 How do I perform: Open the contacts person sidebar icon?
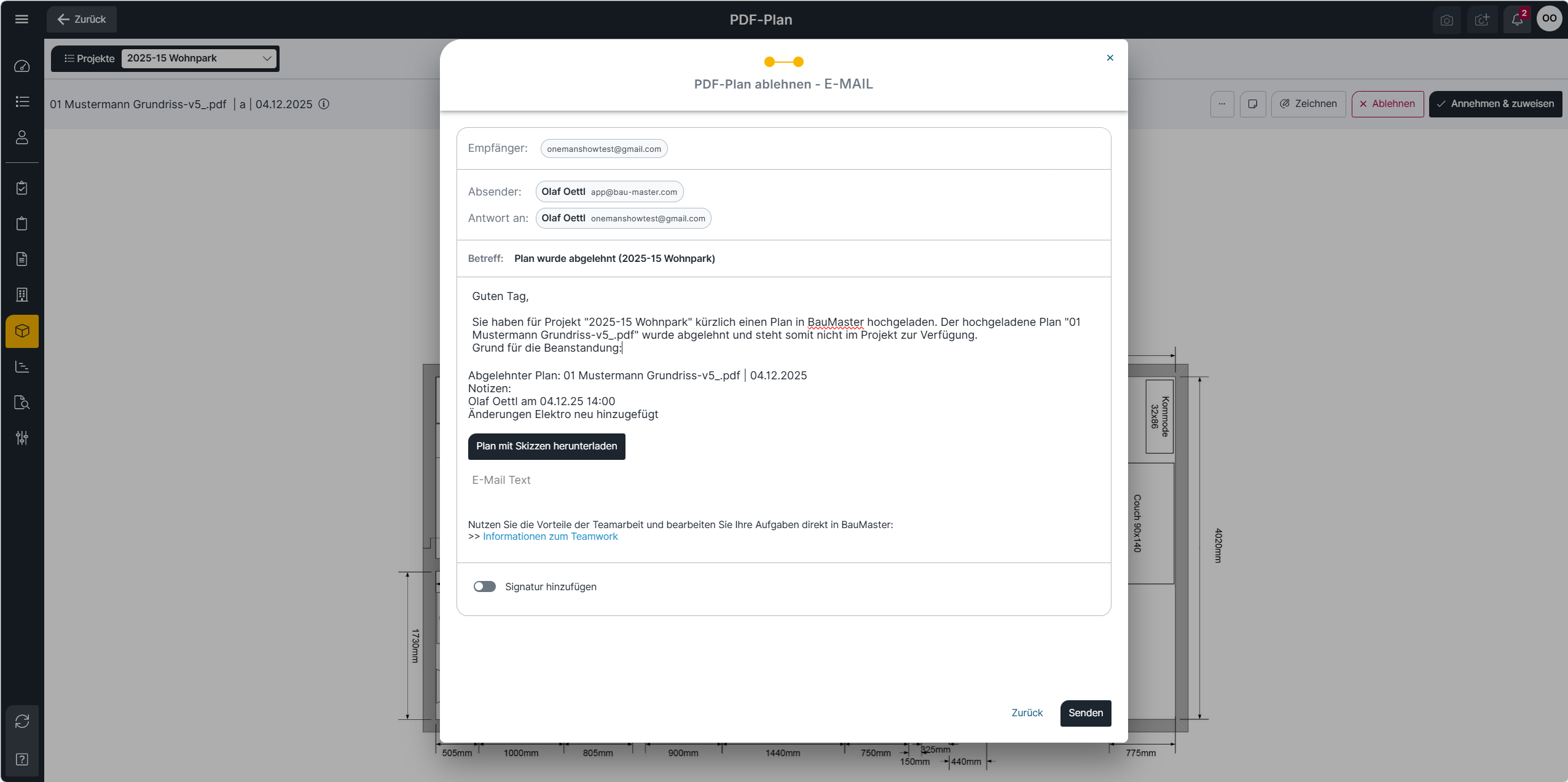(x=22, y=137)
